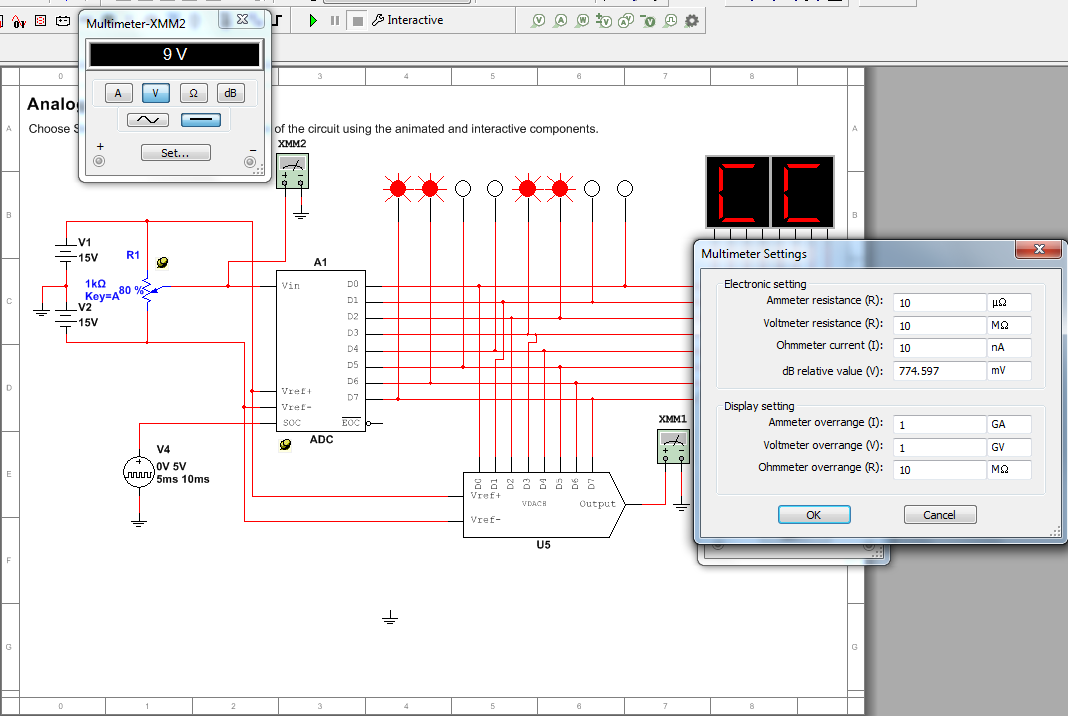Open the voltmeter overrange unit selector (GV)
1068x716 pixels.
[x=1008, y=447]
